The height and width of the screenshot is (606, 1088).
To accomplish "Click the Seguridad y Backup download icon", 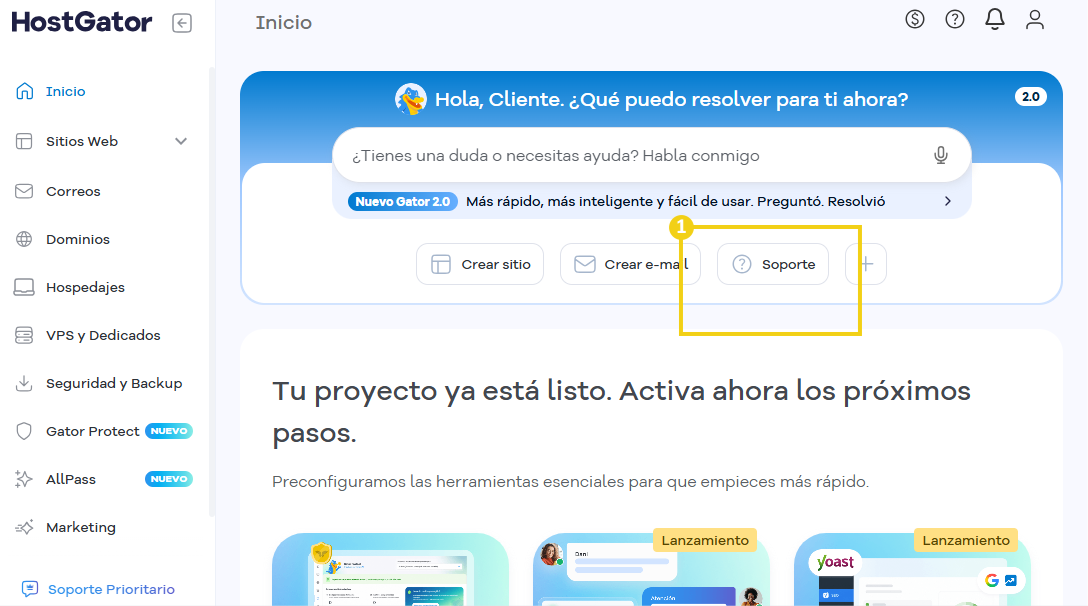I will 24,383.
